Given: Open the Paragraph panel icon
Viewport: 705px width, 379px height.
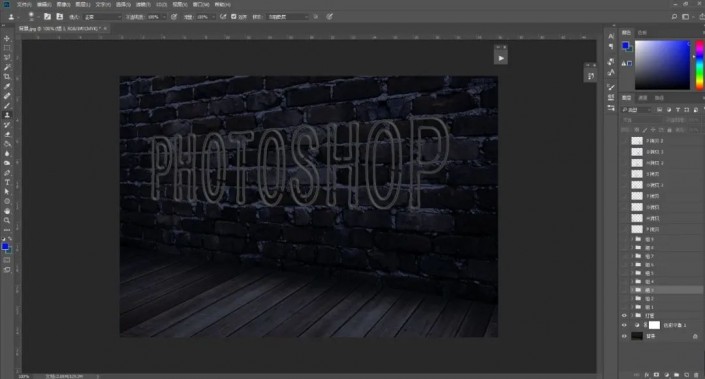Looking at the screenshot, I should coord(611,46).
